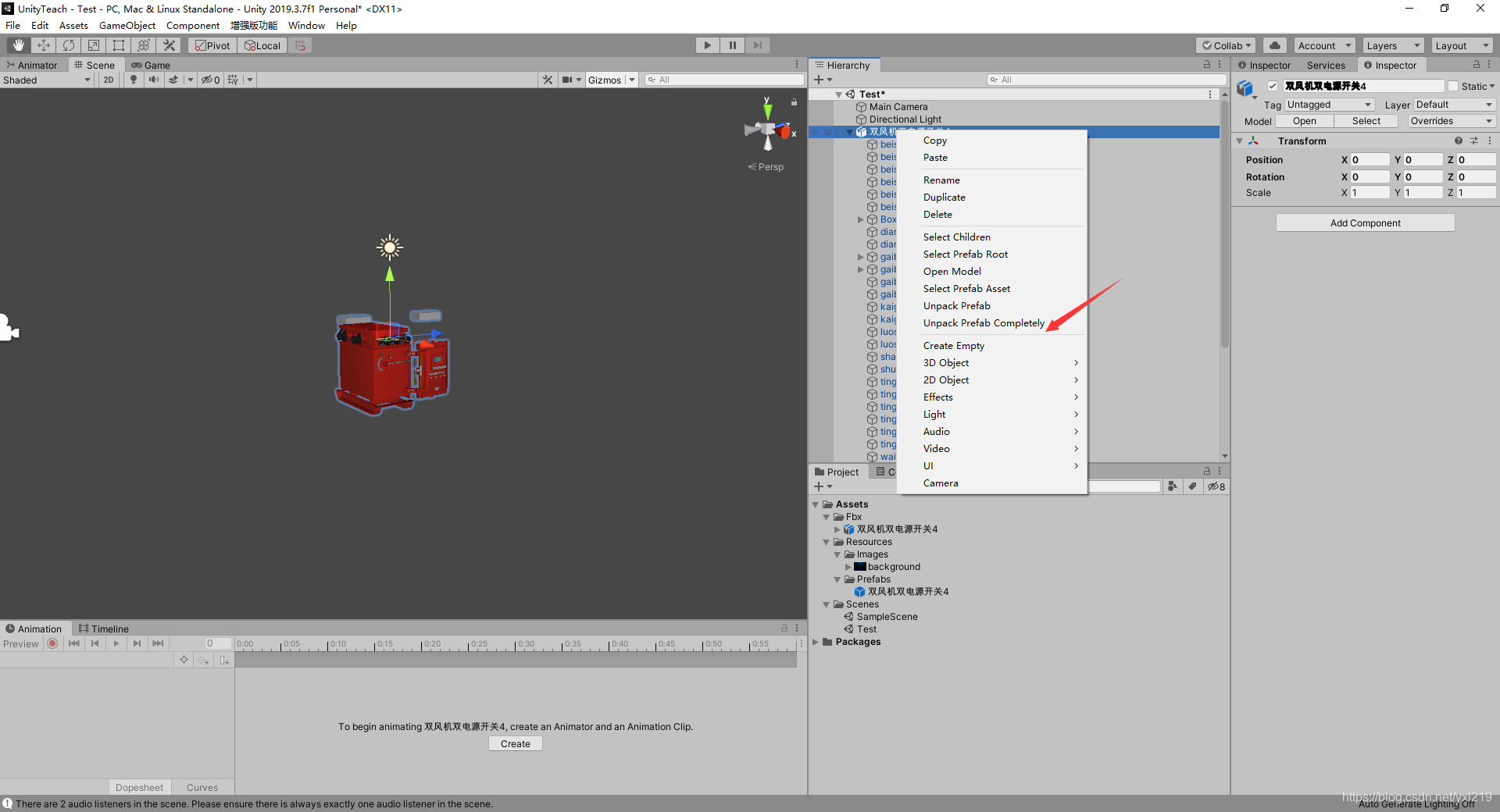Open the Gizmos dropdown arrow
The height and width of the screenshot is (812, 1500).
pyautogui.click(x=631, y=80)
